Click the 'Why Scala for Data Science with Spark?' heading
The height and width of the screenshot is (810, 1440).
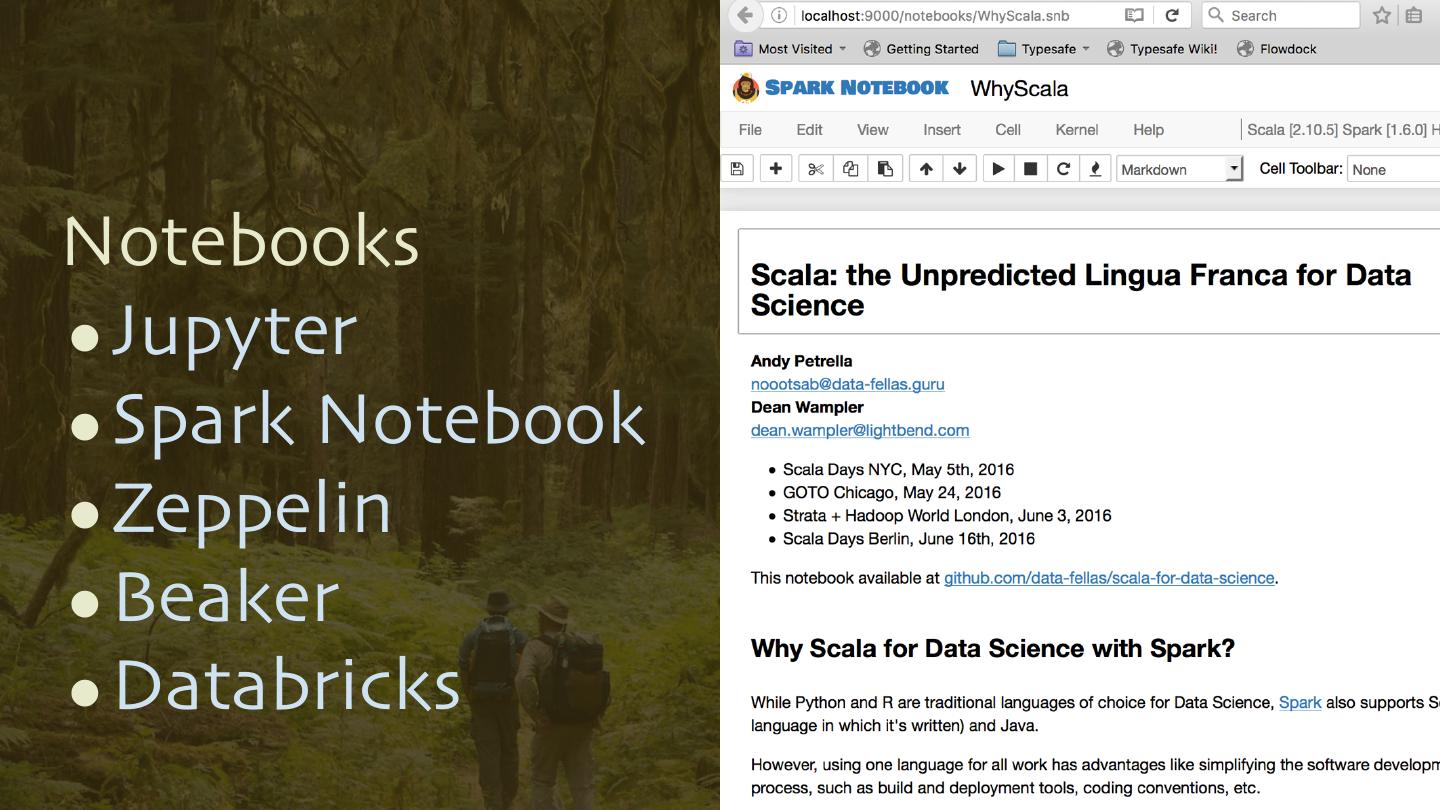click(993, 648)
